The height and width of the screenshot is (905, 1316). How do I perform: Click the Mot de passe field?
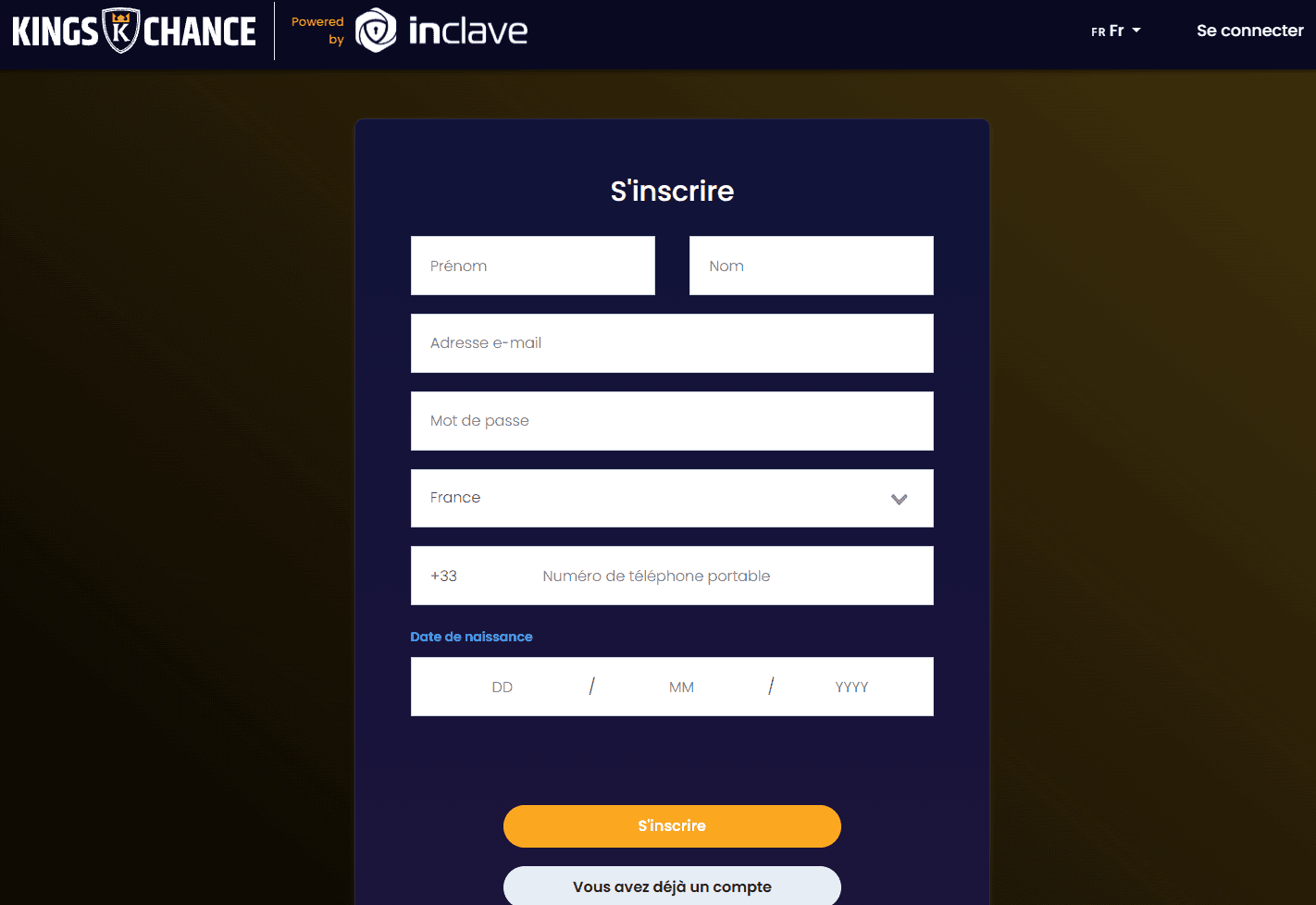pos(672,421)
